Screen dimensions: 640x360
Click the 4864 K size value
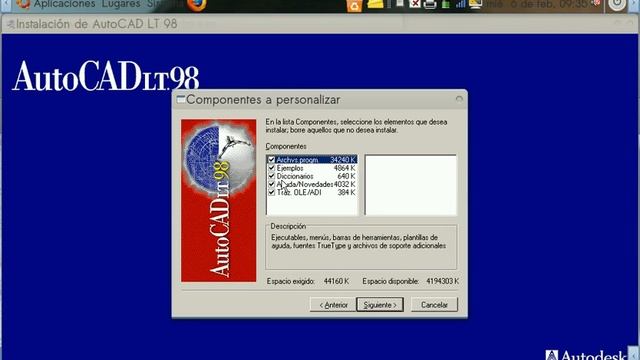point(344,168)
